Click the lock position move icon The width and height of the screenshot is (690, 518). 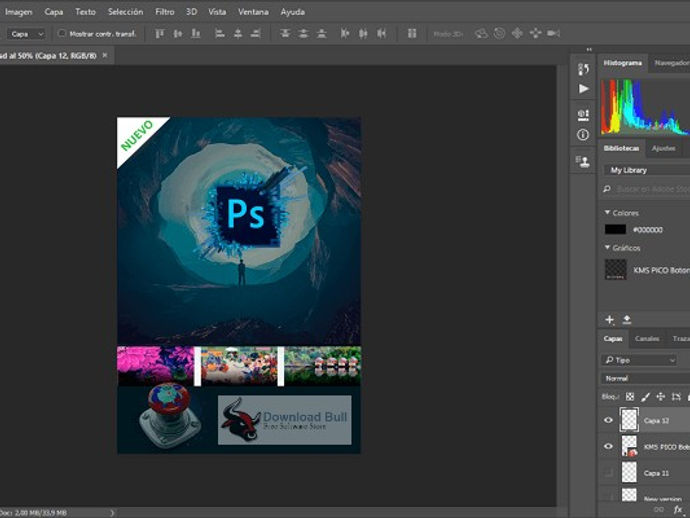pyautogui.click(x=660, y=397)
